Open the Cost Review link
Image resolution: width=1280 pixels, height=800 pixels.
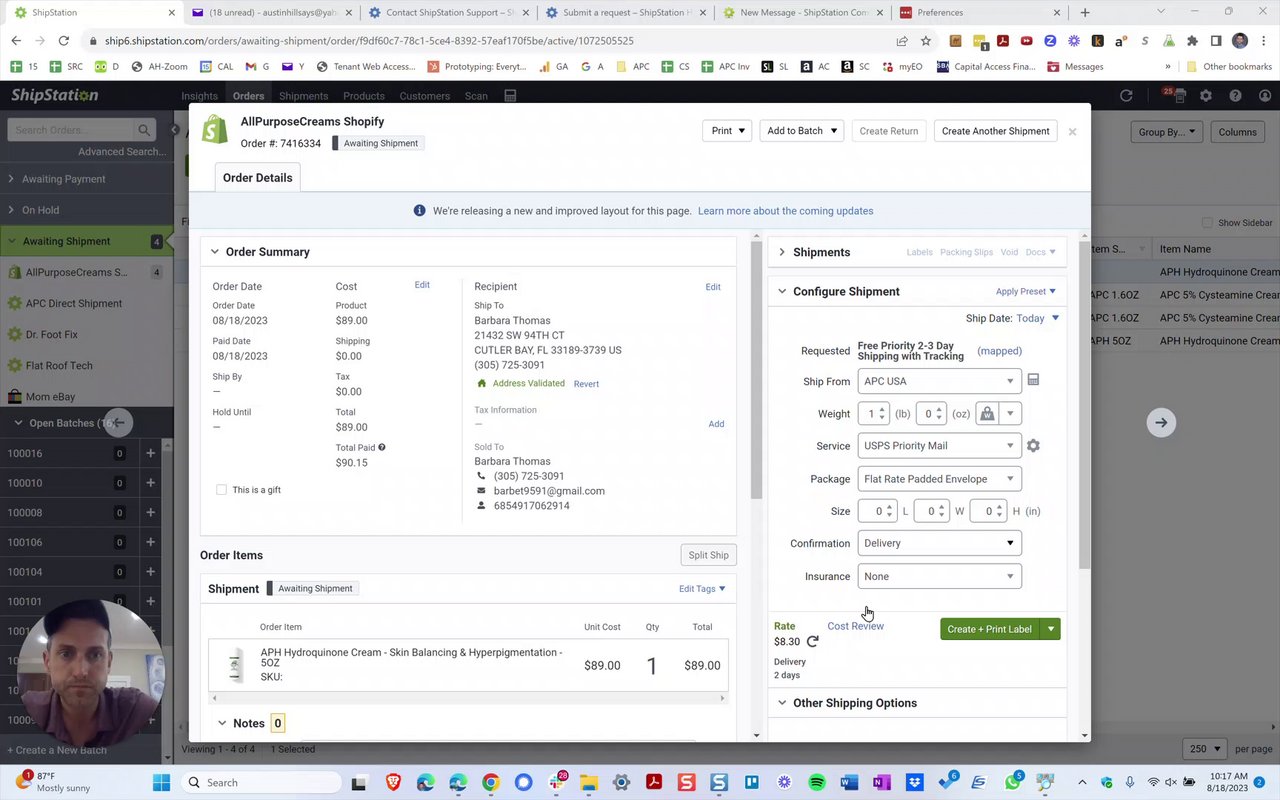(855, 626)
